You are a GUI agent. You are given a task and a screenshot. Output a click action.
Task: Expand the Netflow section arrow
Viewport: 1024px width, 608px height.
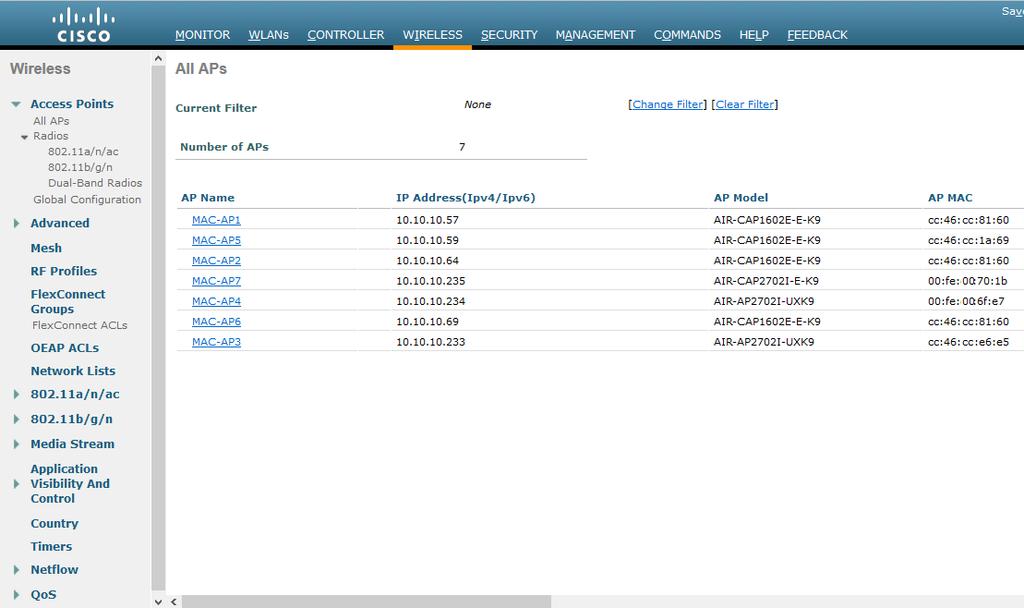[16, 570]
